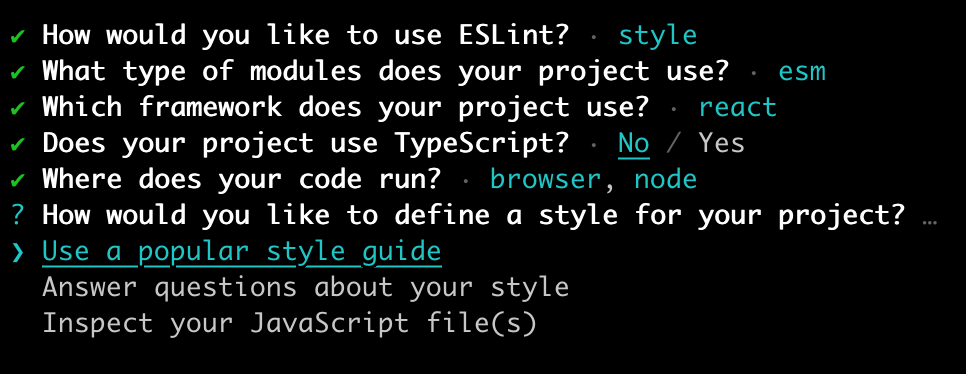Click green checkmark beside TypeScript question
Viewport: 966px width, 374px height.
[x=18, y=144]
